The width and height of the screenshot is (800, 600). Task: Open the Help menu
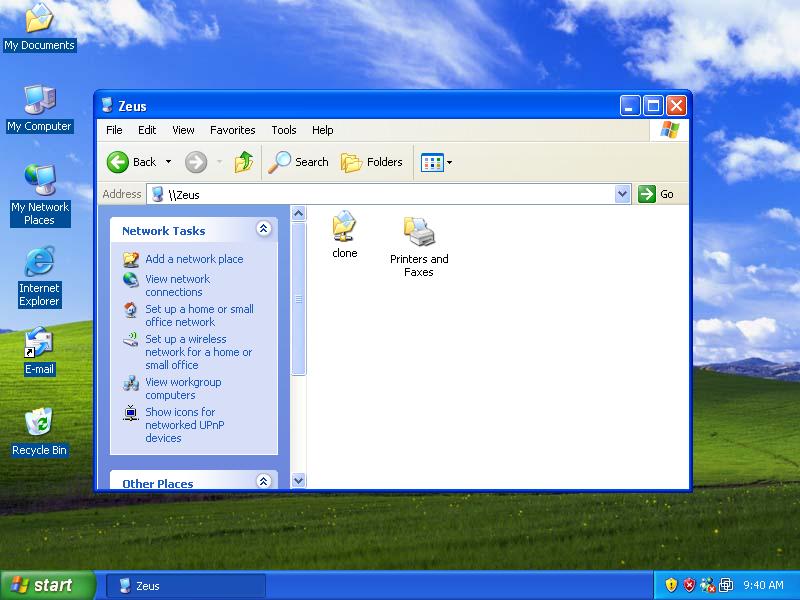(x=322, y=130)
